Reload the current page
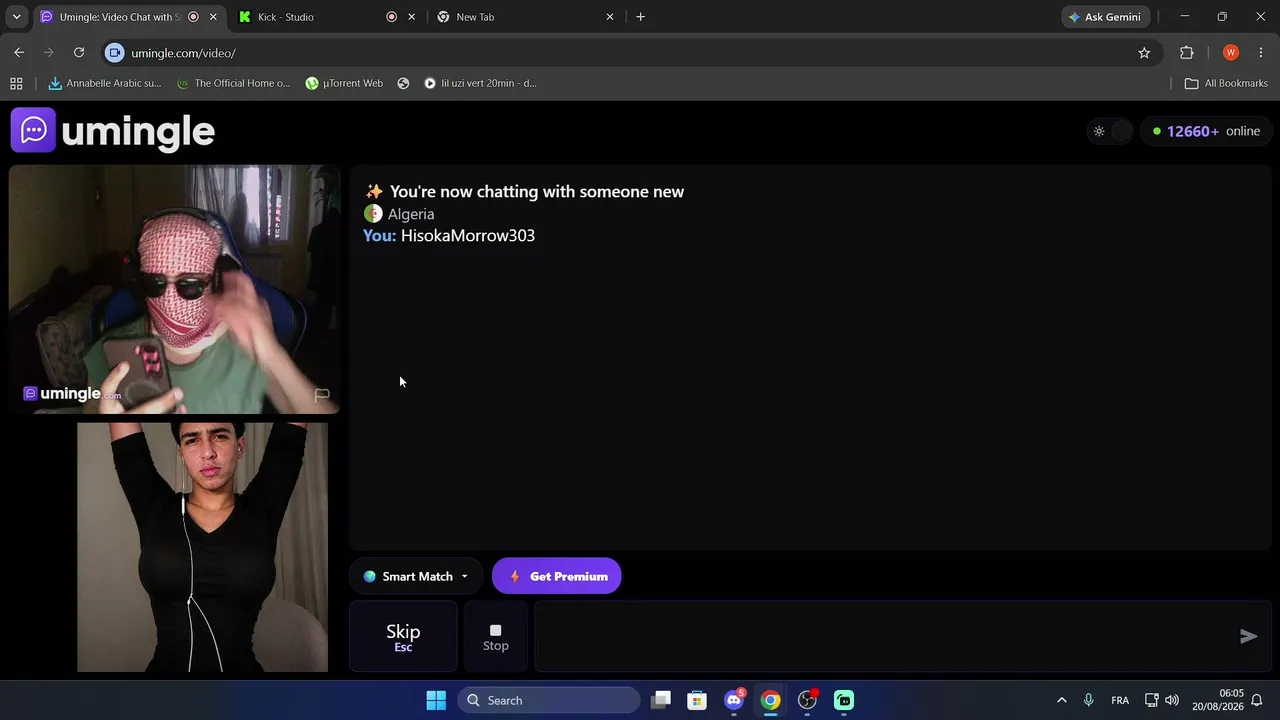 coord(79,53)
